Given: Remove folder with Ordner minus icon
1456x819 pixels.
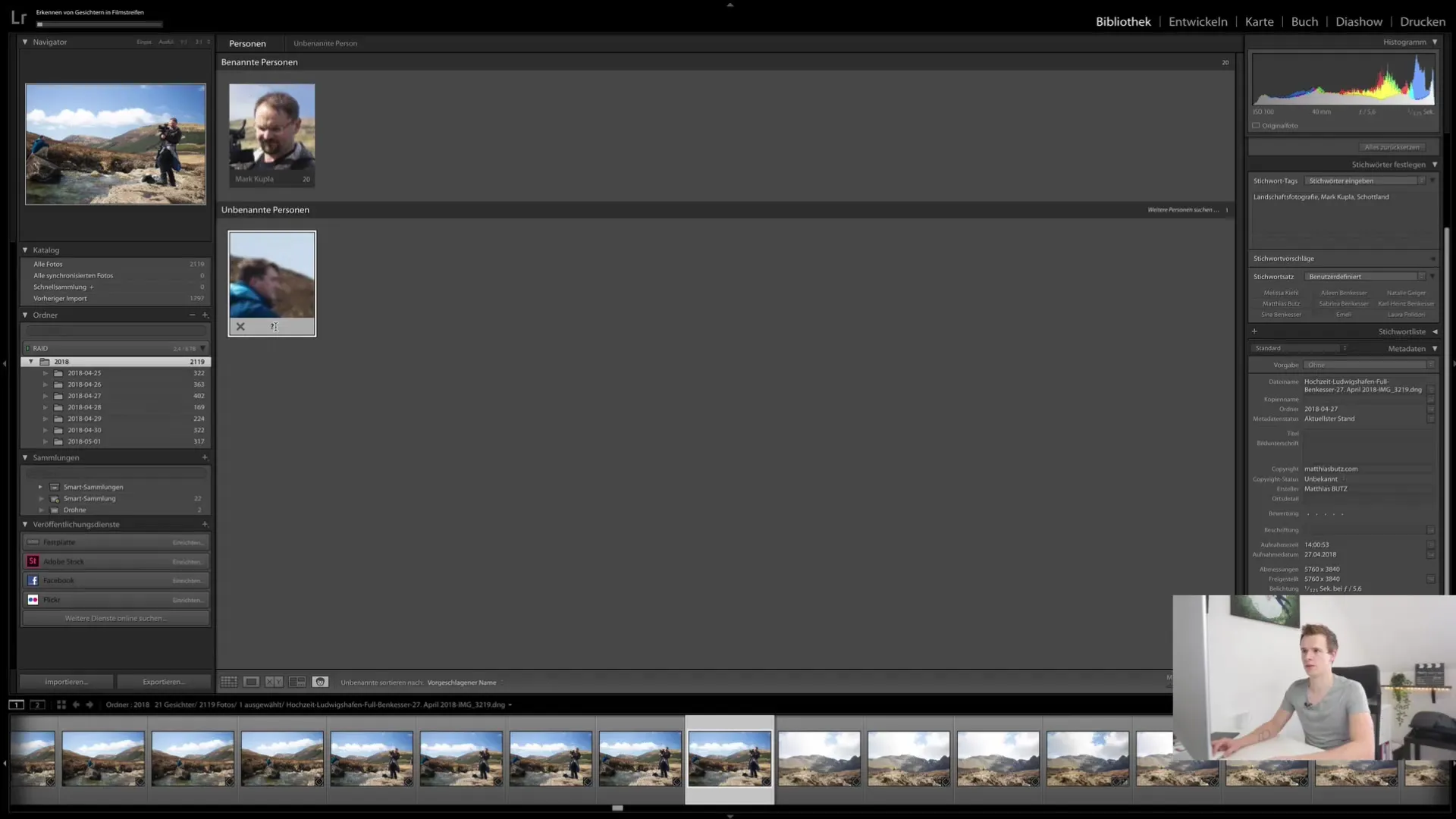Looking at the screenshot, I should click(193, 315).
